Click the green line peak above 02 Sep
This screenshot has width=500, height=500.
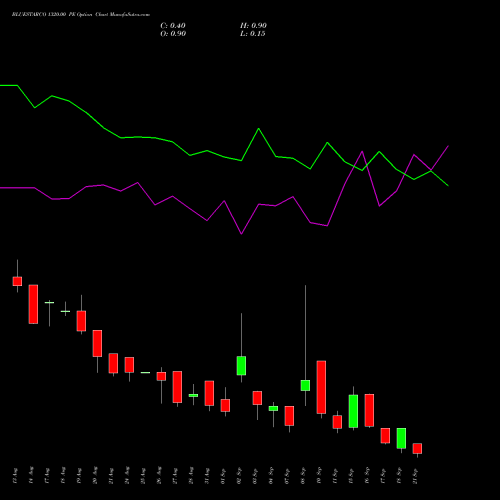click(x=259, y=129)
